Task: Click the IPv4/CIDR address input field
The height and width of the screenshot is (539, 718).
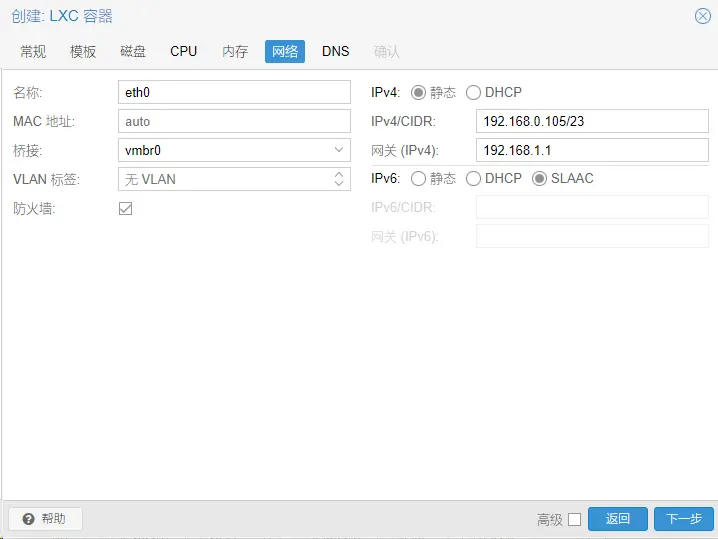Action: click(x=592, y=121)
